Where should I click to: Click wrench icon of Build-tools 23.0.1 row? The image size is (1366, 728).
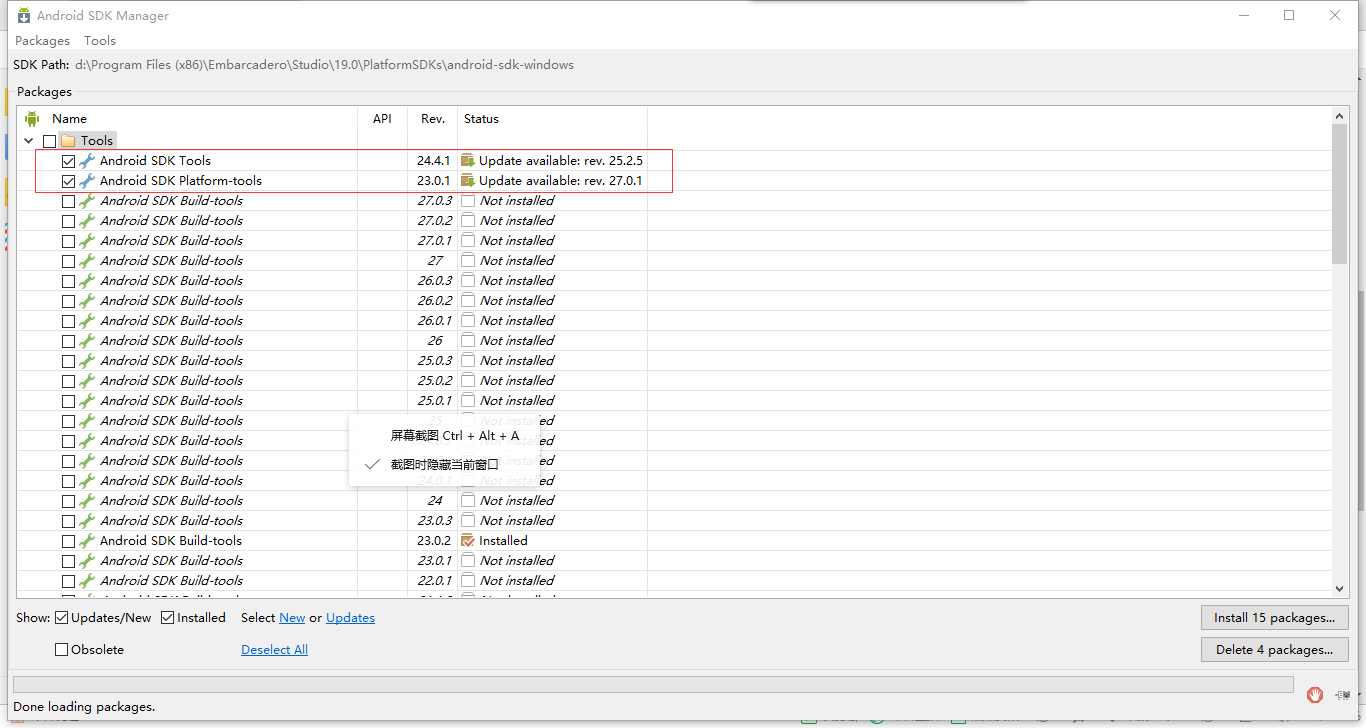coord(87,561)
